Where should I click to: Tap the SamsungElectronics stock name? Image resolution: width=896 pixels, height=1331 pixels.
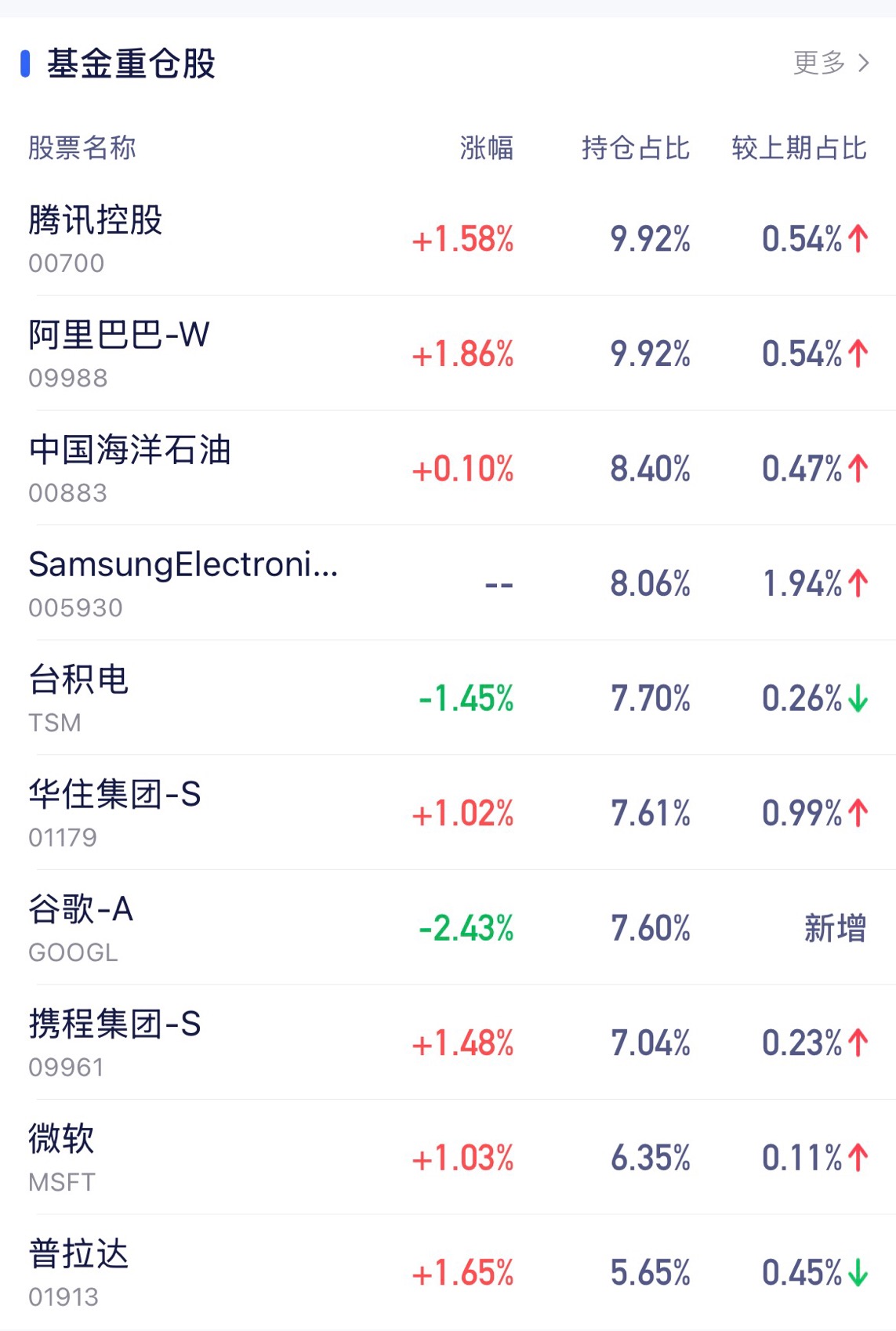(183, 565)
